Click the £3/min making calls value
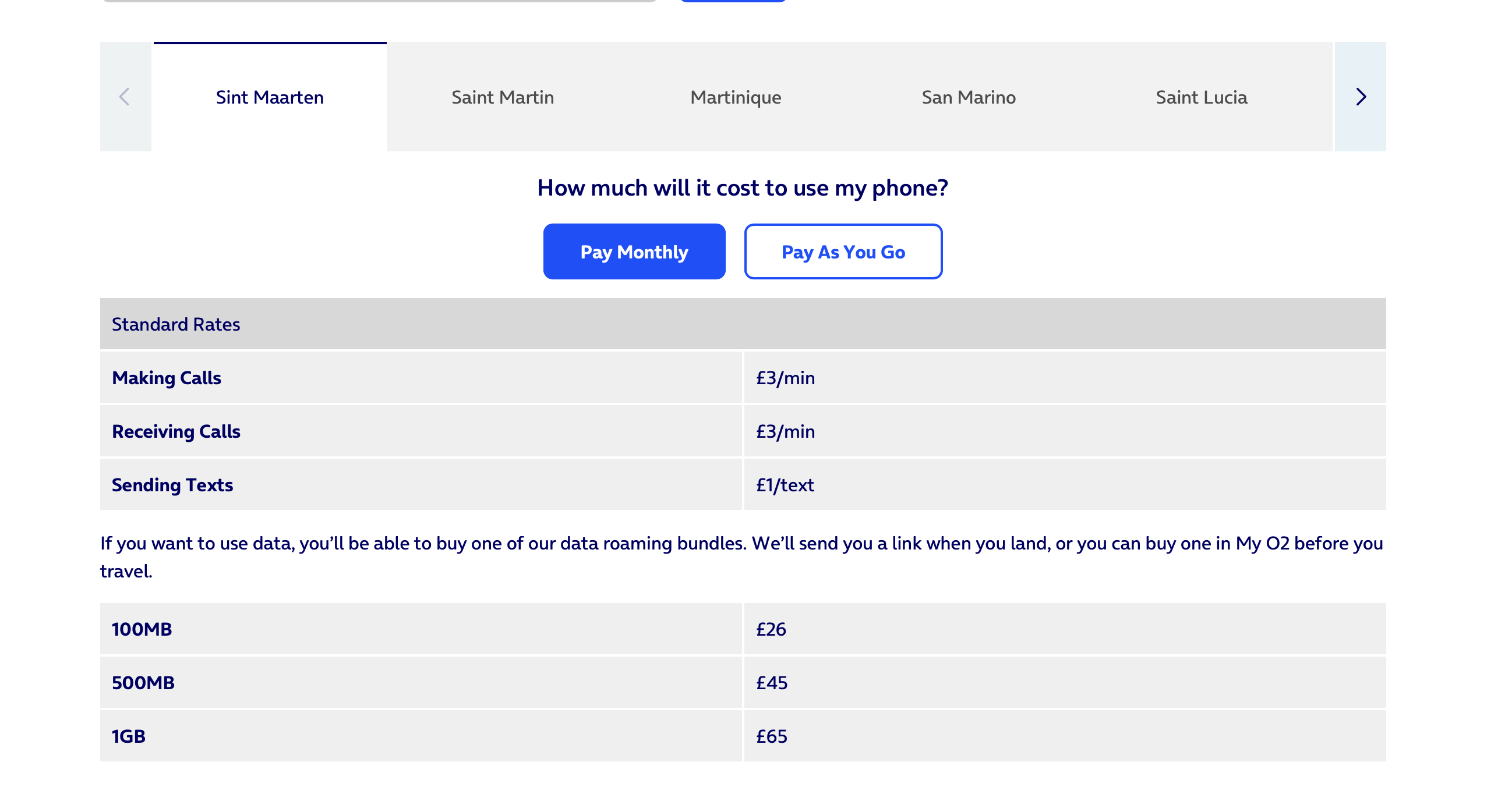Image resolution: width=1512 pixels, height=787 pixels. (785, 378)
